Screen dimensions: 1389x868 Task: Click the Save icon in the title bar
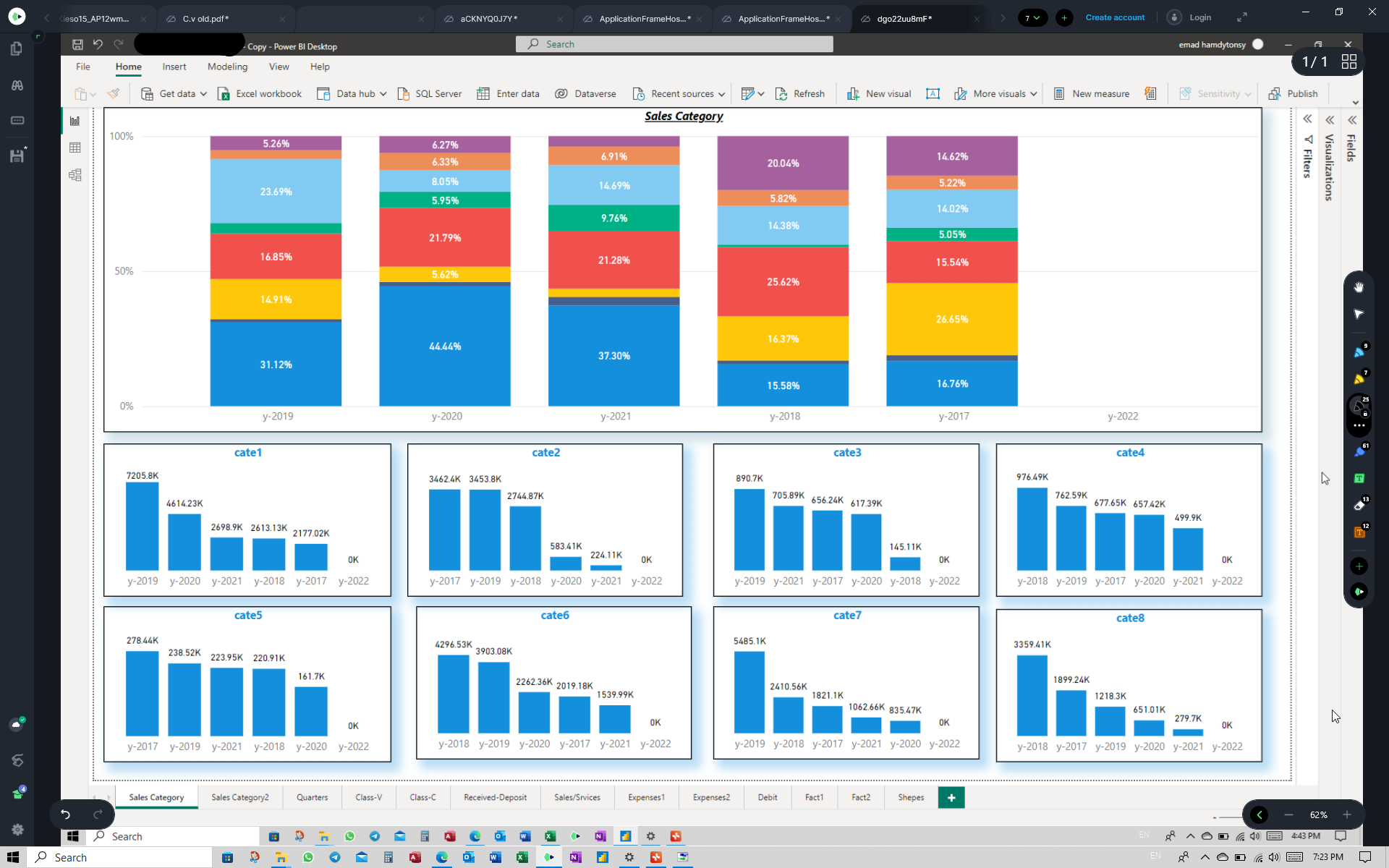coord(77,45)
